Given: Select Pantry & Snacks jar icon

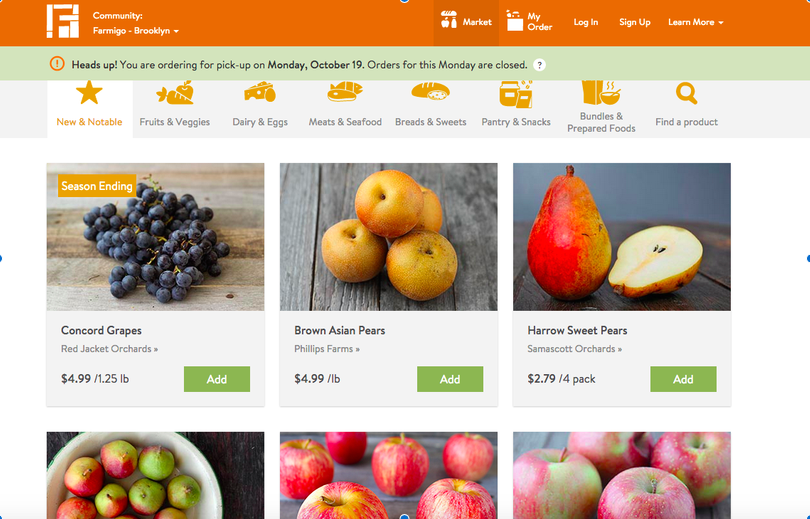Looking at the screenshot, I should click(x=516, y=93).
